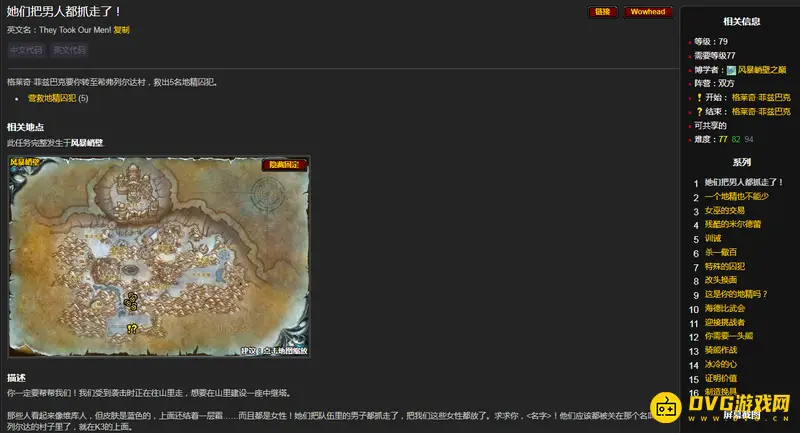Click the 等级：79 info row
The width and height of the screenshot is (800, 433).
(711, 42)
